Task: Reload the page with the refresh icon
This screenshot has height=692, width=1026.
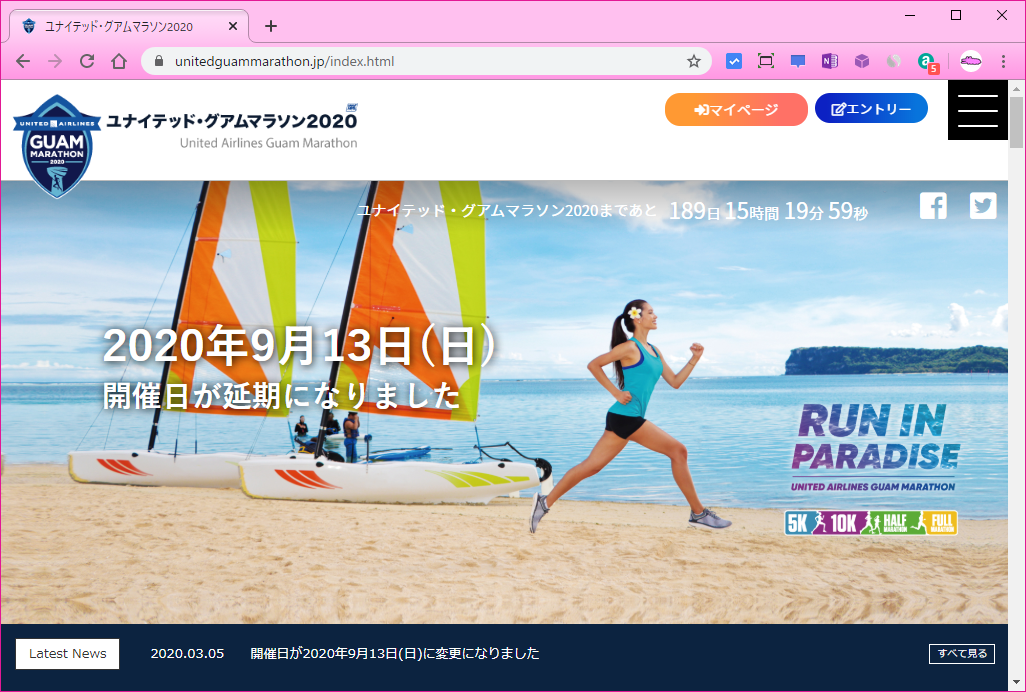Action: tap(87, 61)
